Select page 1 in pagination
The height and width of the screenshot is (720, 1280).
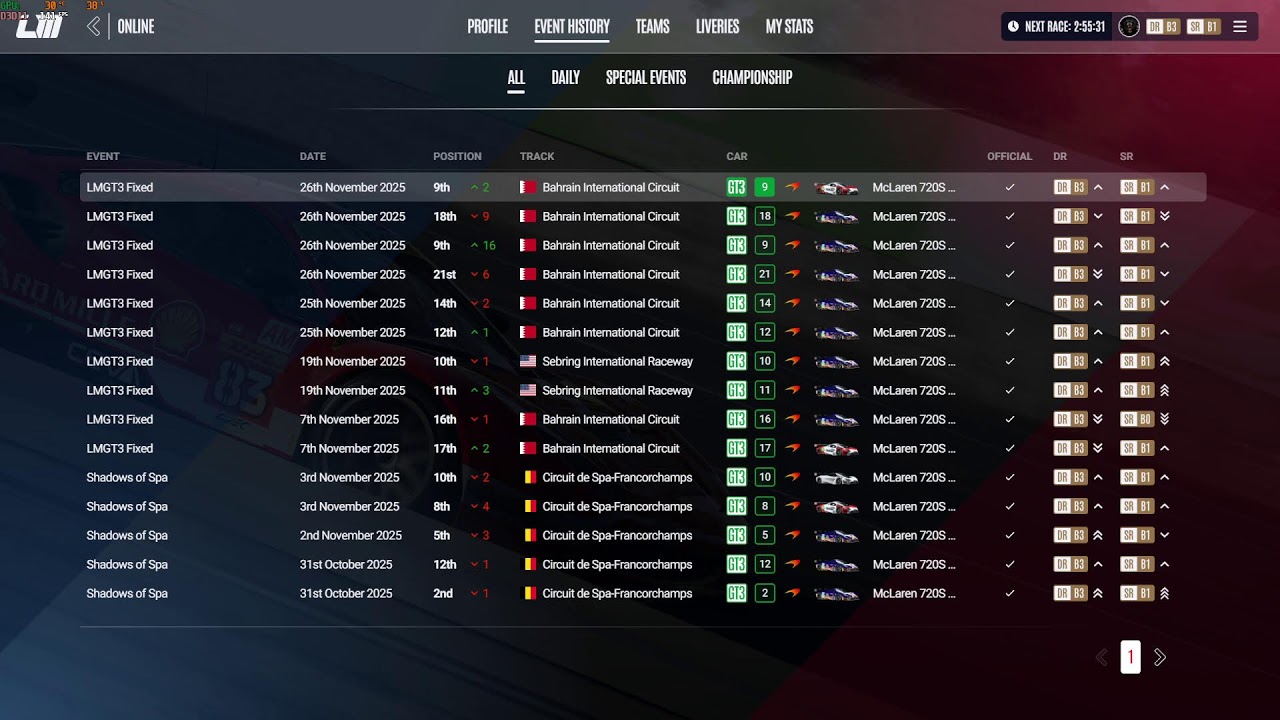[x=1131, y=657]
